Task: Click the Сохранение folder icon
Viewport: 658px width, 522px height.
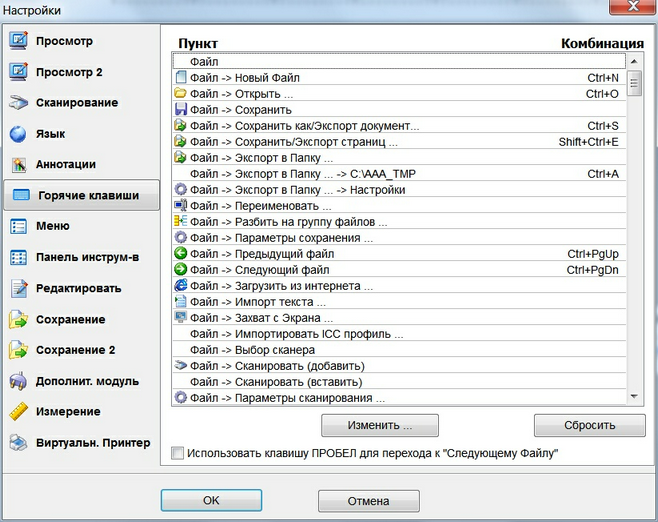Action: click(x=18, y=319)
